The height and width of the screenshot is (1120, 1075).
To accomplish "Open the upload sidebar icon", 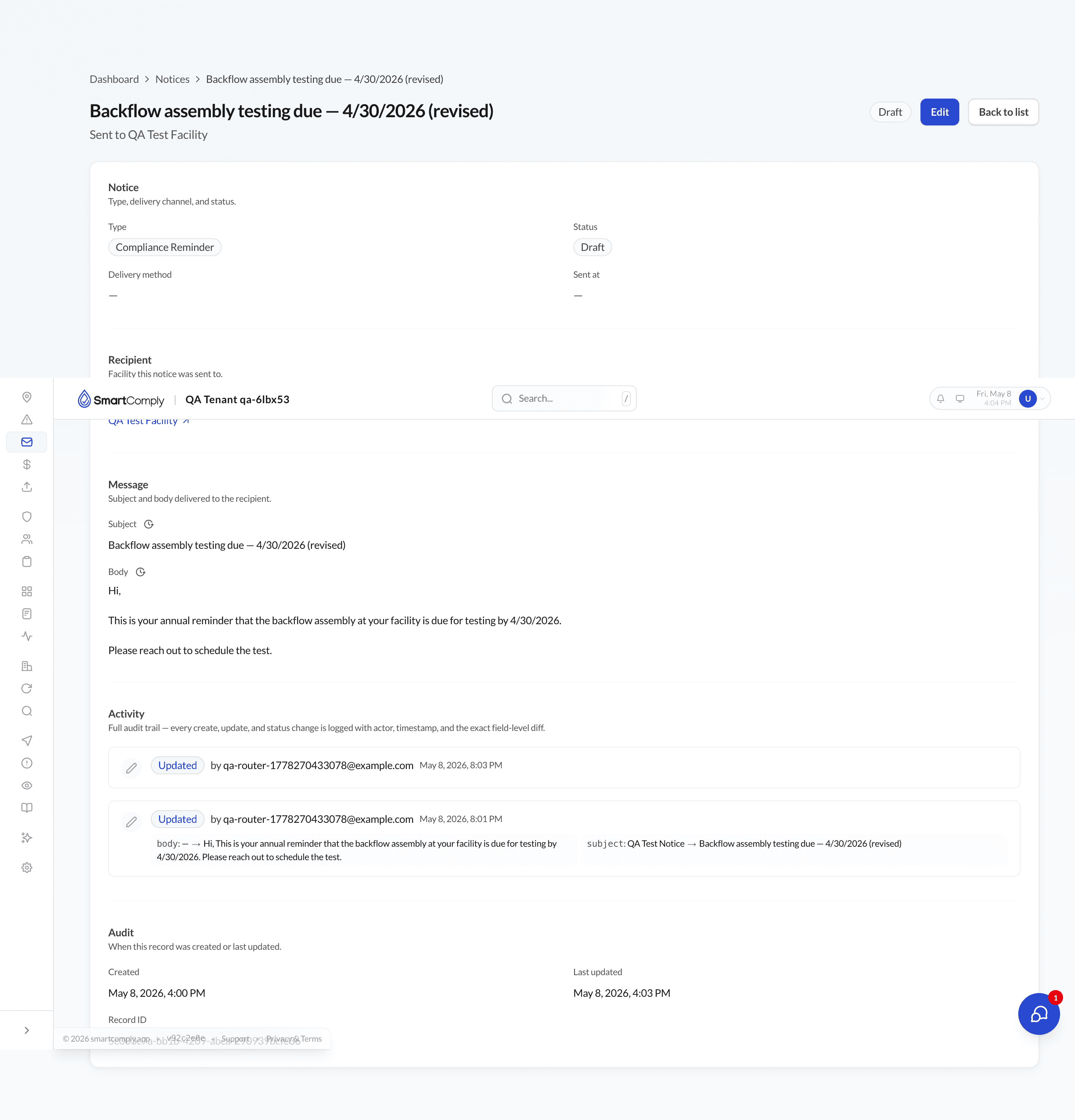I will click(x=27, y=487).
